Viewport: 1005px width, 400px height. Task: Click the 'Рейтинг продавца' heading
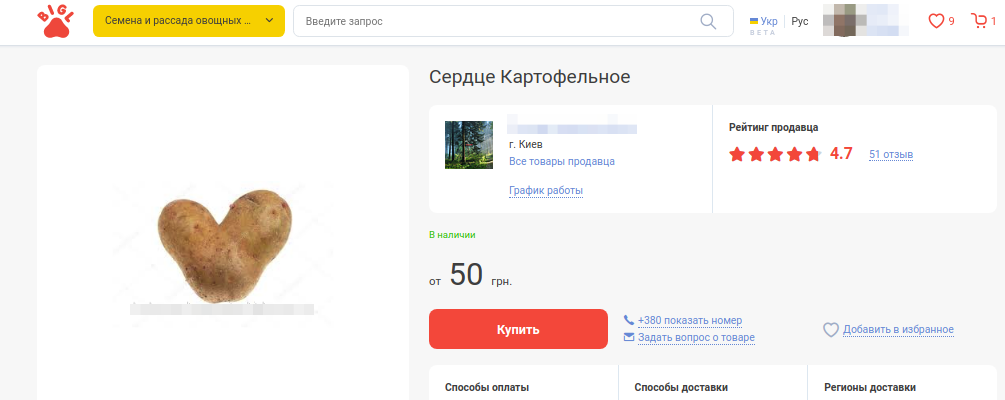(774, 127)
